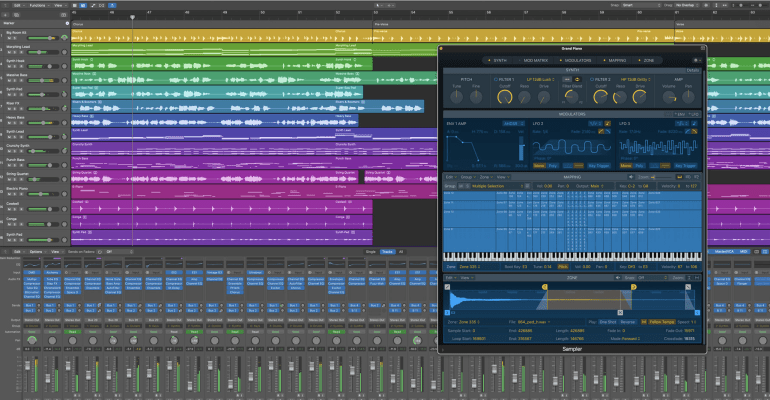Open Filter 2 type dropdown HP 12dB Gritty
The height and width of the screenshot is (400, 770).
(636, 79)
